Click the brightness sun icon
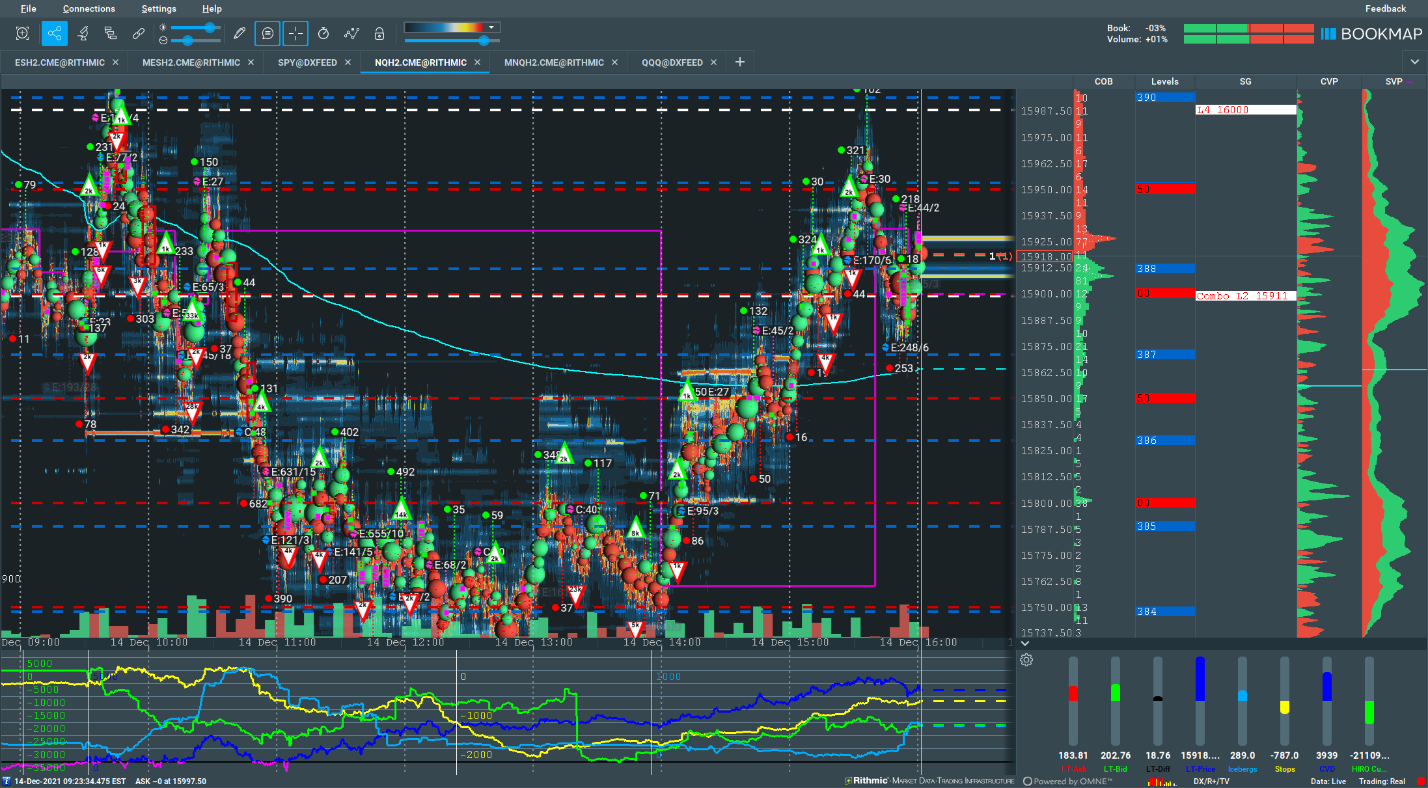This screenshot has height=788, width=1428. [x=163, y=27]
